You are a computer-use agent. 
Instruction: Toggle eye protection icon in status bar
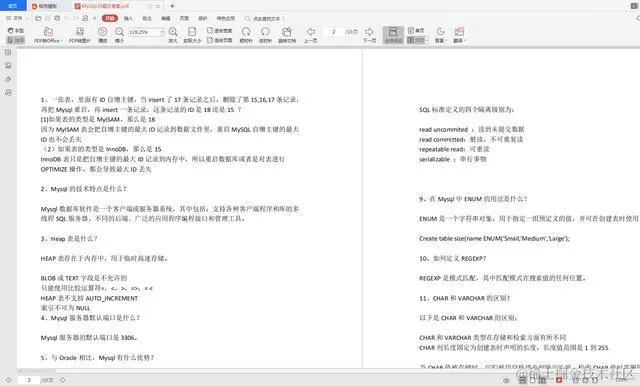point(507,380)
